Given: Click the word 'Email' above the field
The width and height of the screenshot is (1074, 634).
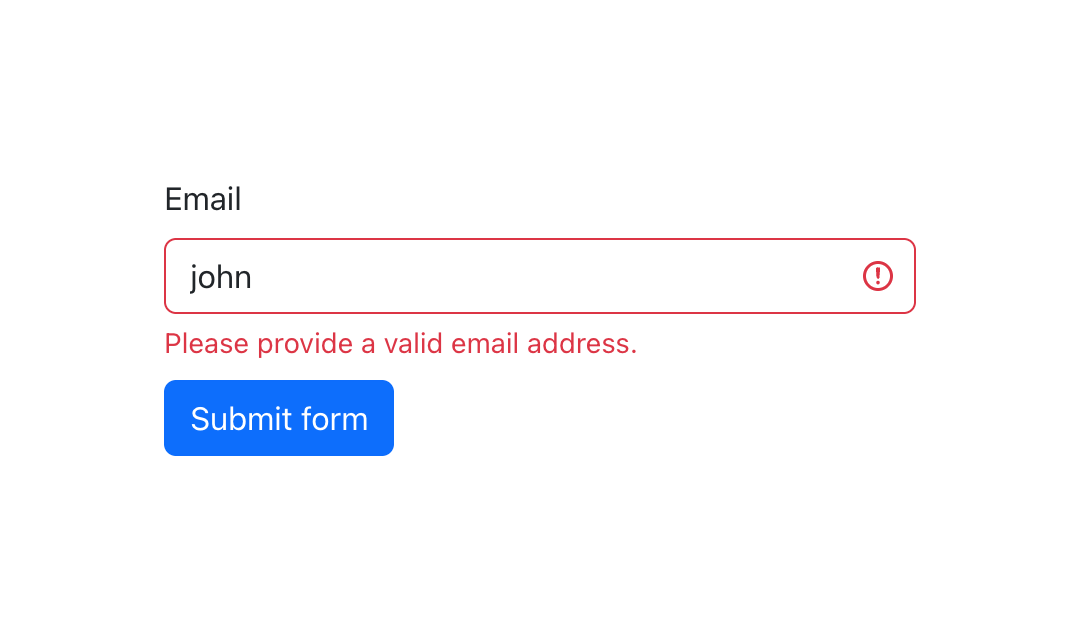Looking at the screenshot, I should (202, 199).
